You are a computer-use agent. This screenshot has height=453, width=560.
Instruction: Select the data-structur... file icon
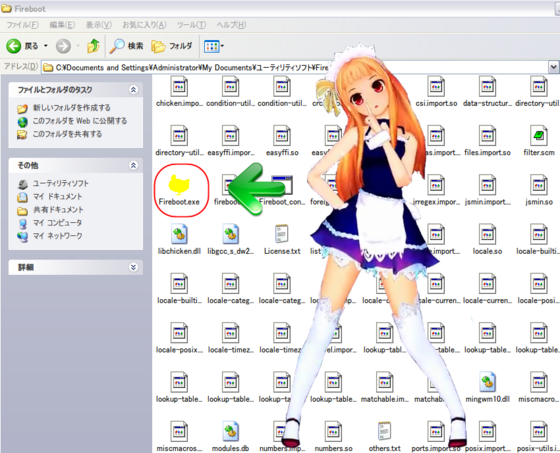click(x=488, y=87)
